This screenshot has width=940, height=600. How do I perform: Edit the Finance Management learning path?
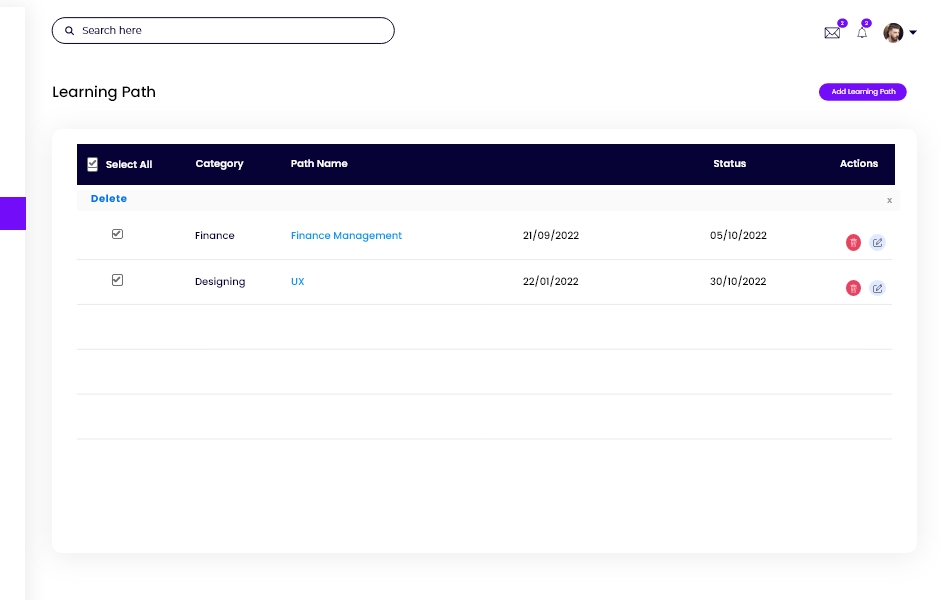point(877,242)
